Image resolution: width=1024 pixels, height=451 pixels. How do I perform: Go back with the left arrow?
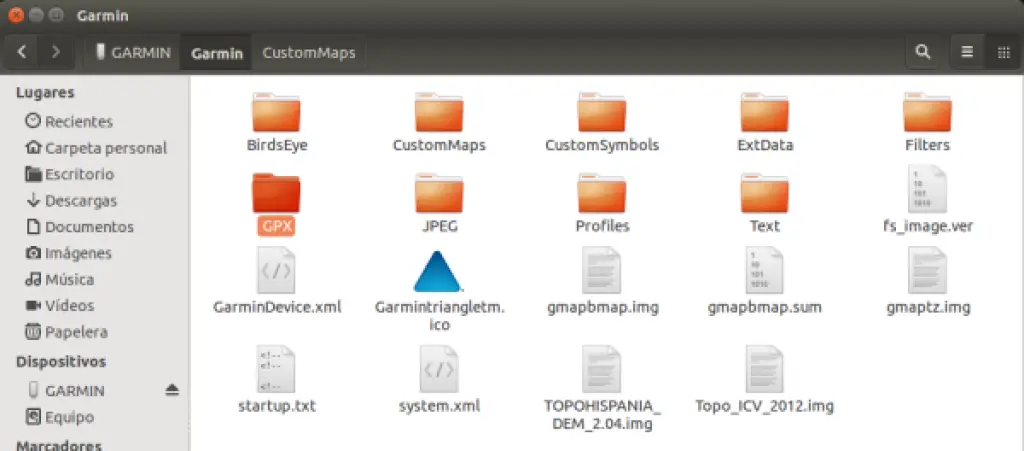coord(22,52)
